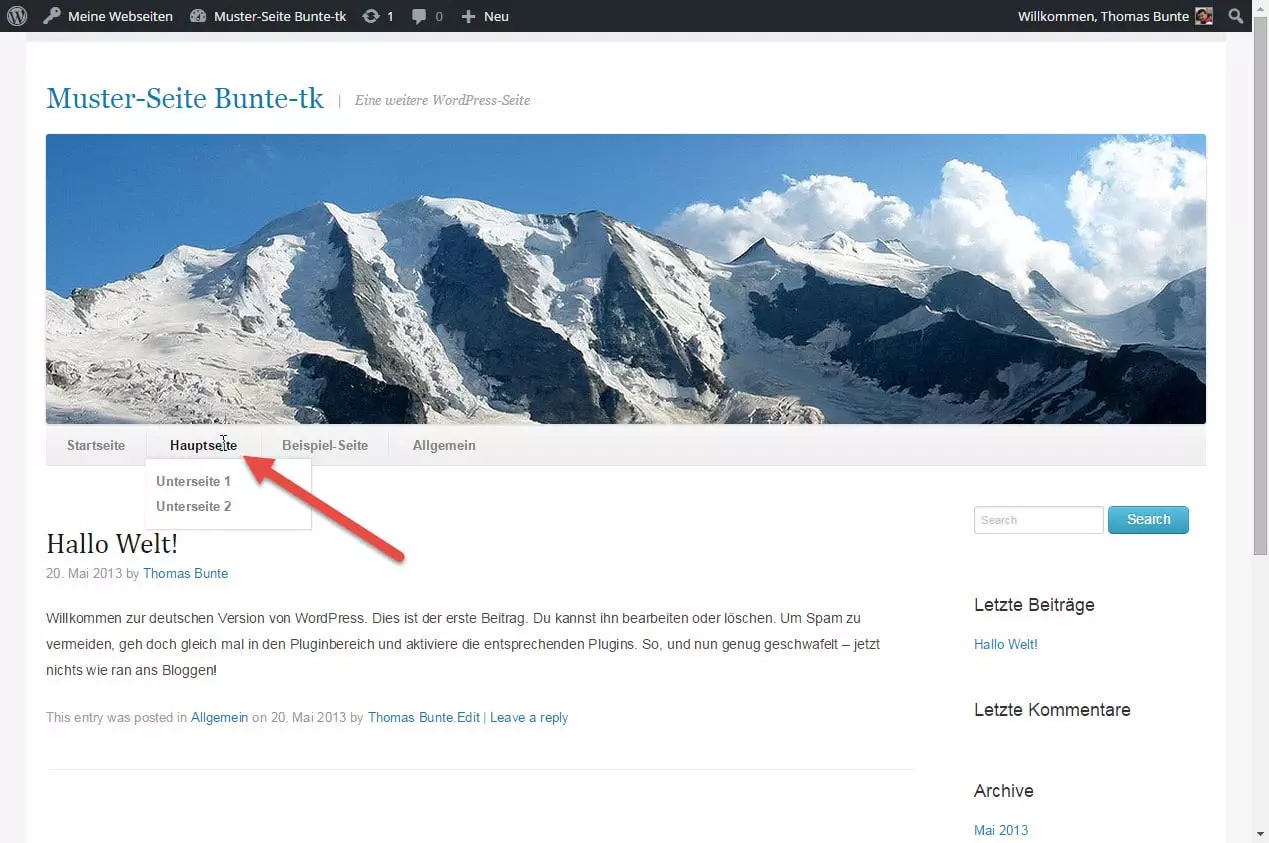Open Hallo Welt! under Letzte Beiträge
The width and height of the screenshot is (1269, 843).
coord(1006,644)
